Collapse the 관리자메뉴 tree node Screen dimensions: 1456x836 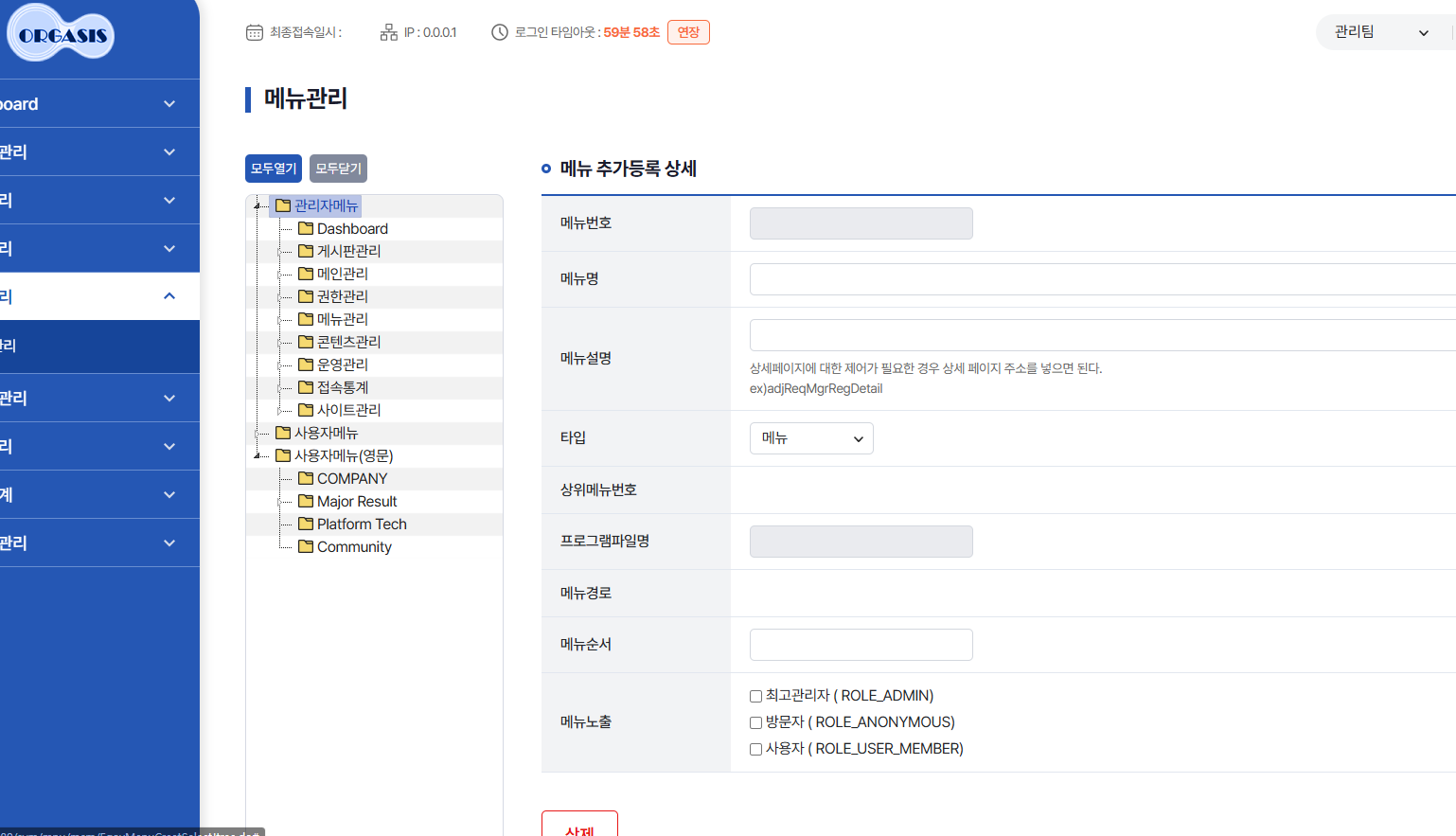(x=257, y=205)
